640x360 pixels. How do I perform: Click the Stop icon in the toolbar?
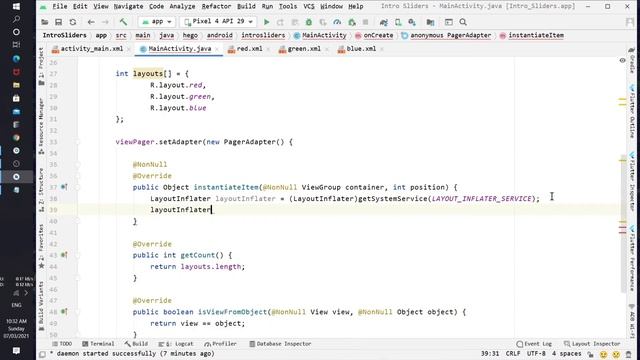pos(366,22)
